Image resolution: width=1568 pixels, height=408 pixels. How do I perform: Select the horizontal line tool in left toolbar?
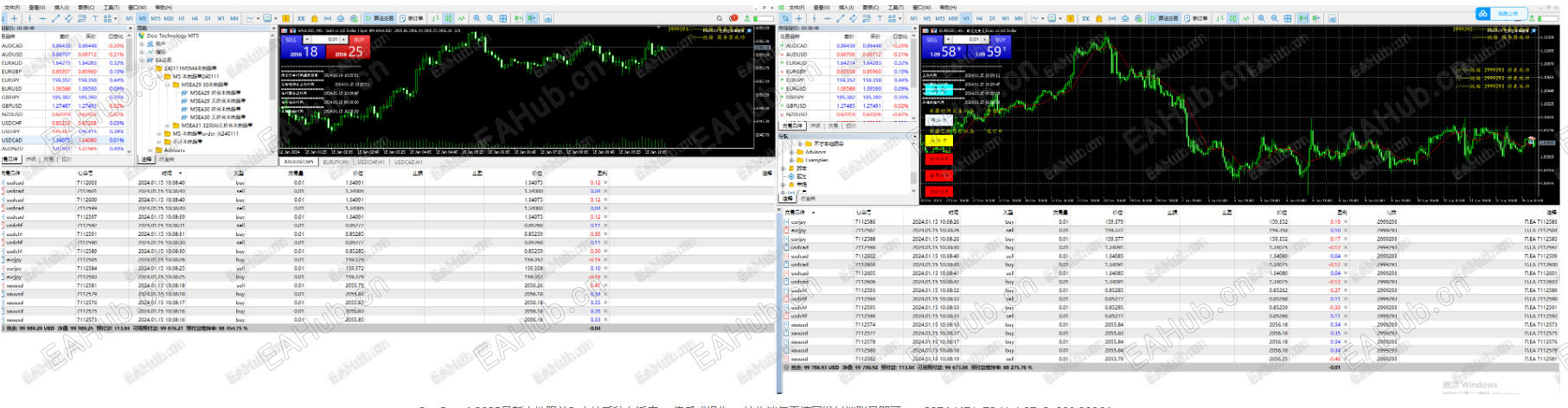coord(42,18)
